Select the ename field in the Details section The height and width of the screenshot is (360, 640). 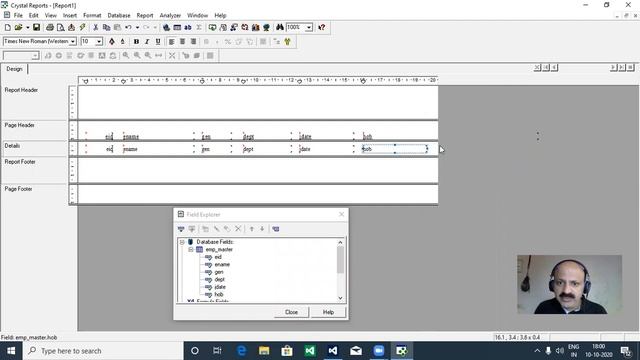(158, 149)
